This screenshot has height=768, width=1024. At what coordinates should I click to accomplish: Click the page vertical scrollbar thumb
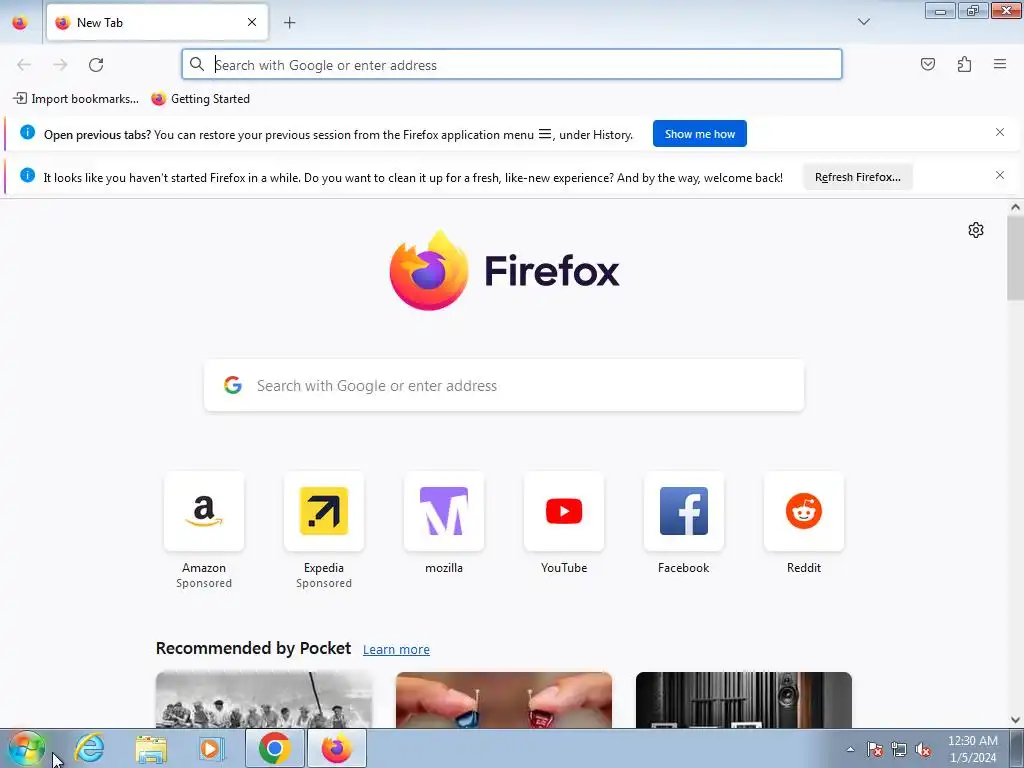tap(1015, 258)
